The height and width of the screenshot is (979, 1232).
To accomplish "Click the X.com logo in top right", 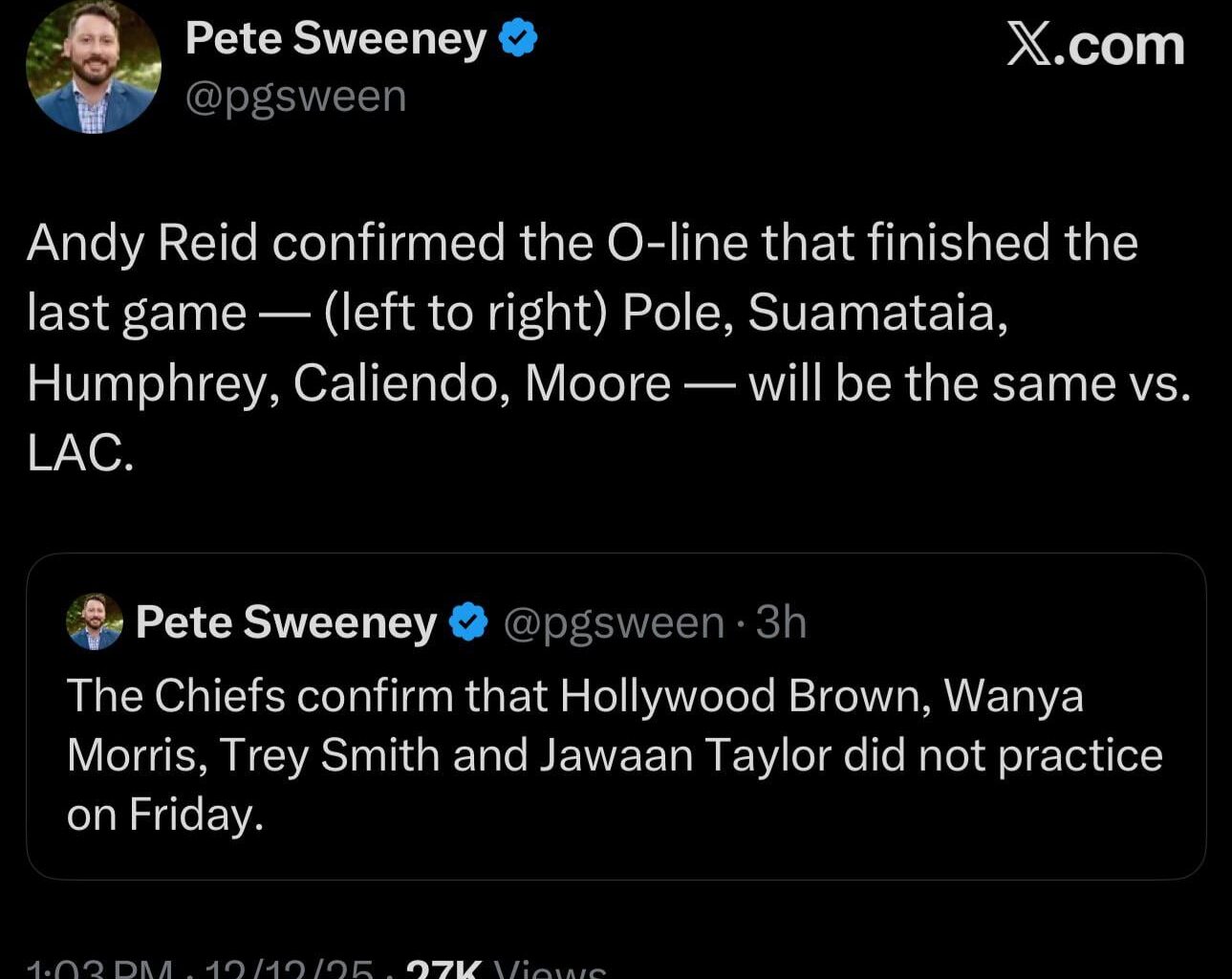I will pos(1095,45).
